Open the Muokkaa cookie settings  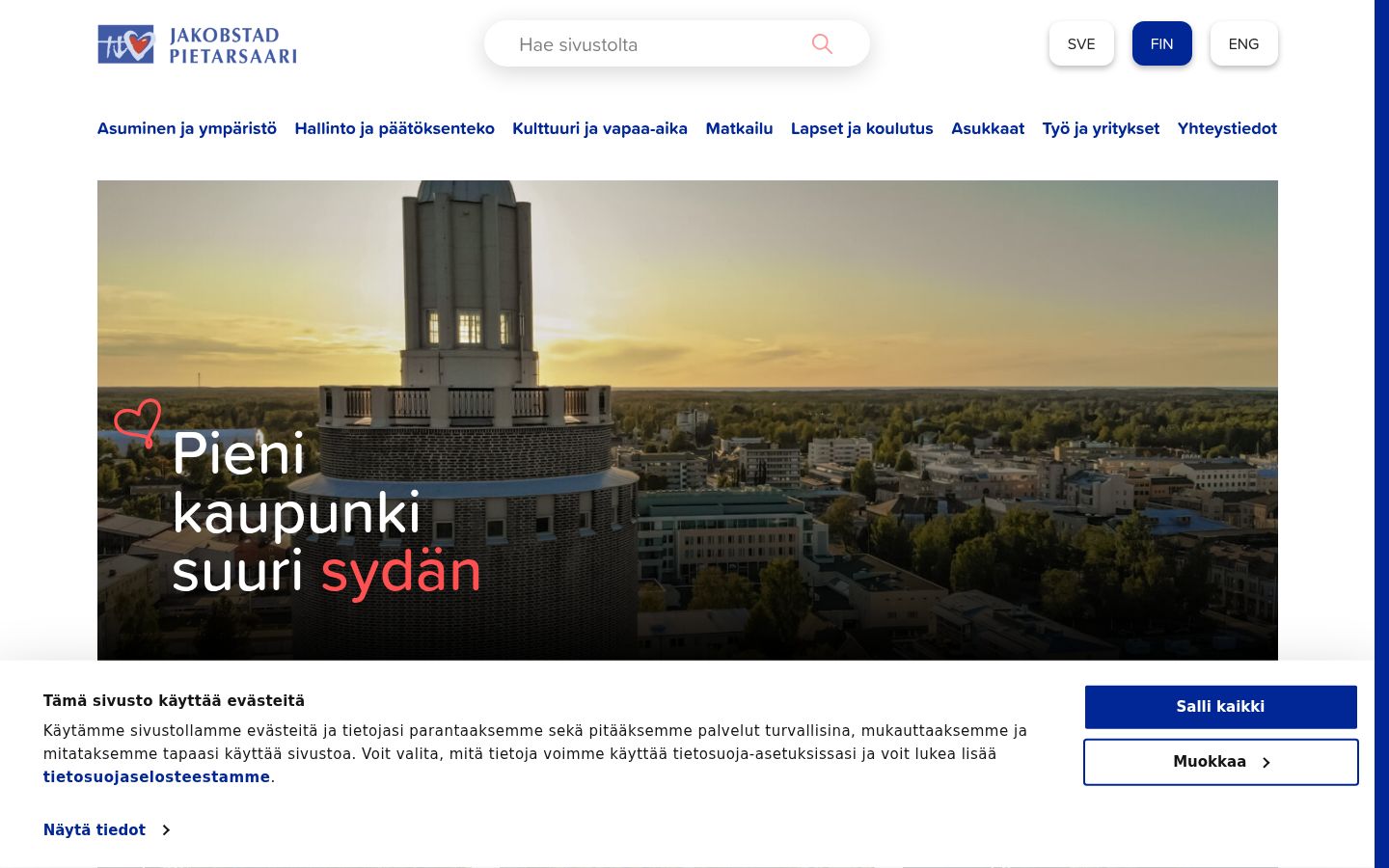pyautogui.click(x=1220, y=762)
